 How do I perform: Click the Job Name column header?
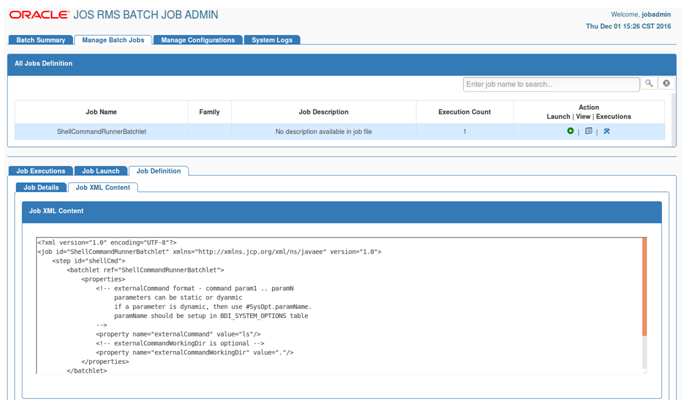(101, 112)
